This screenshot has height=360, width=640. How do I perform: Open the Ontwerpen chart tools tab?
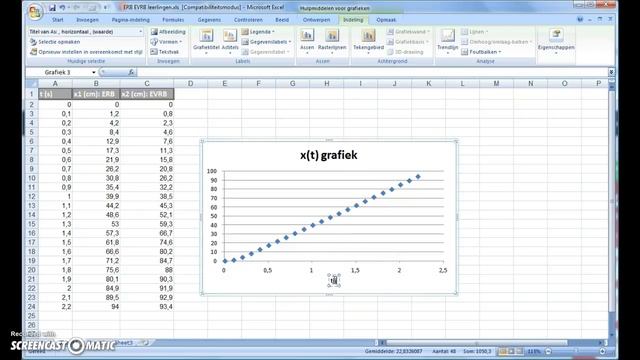point(317,20)
